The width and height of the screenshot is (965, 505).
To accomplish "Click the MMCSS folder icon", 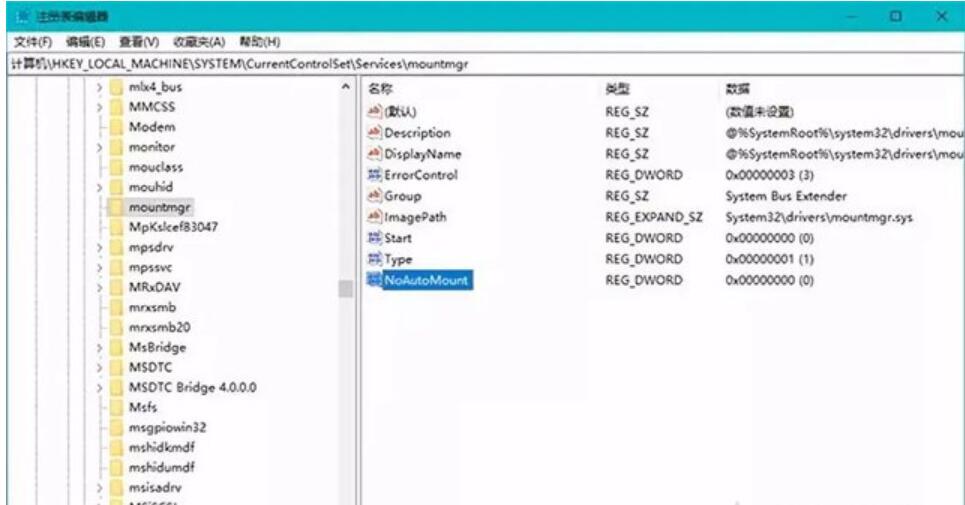I will click(x=116, y=107).
